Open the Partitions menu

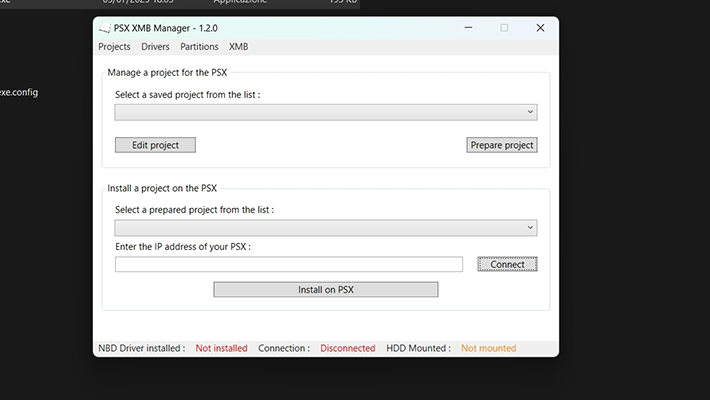pyautogui.click(x=199, y=47)
